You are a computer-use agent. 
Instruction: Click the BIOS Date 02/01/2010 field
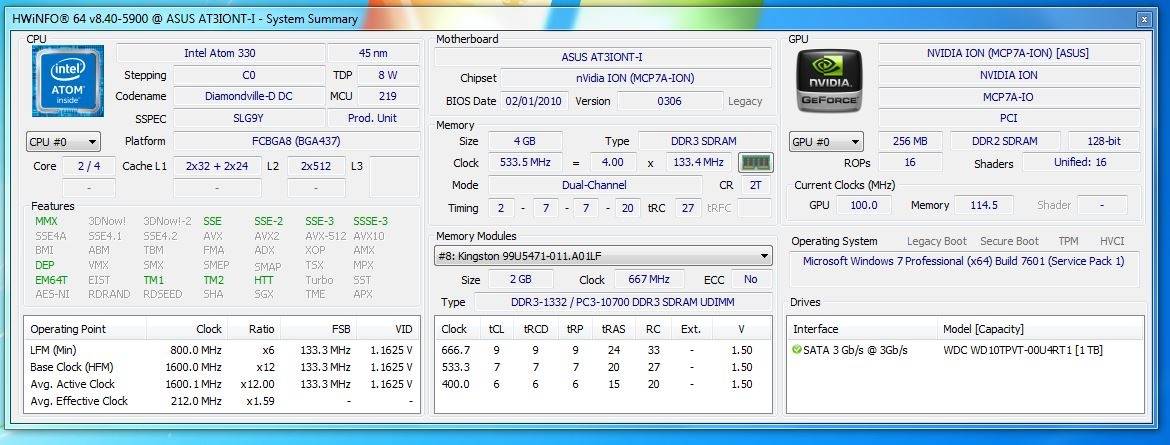coord(534,101)
